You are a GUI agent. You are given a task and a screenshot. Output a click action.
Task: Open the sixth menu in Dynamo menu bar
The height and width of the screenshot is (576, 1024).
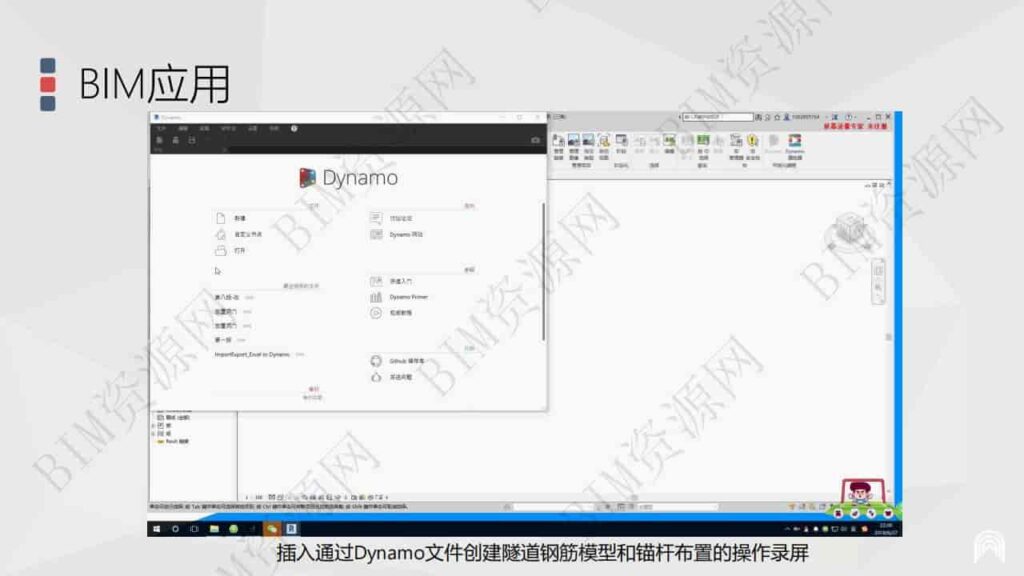[x=274, y=129]
